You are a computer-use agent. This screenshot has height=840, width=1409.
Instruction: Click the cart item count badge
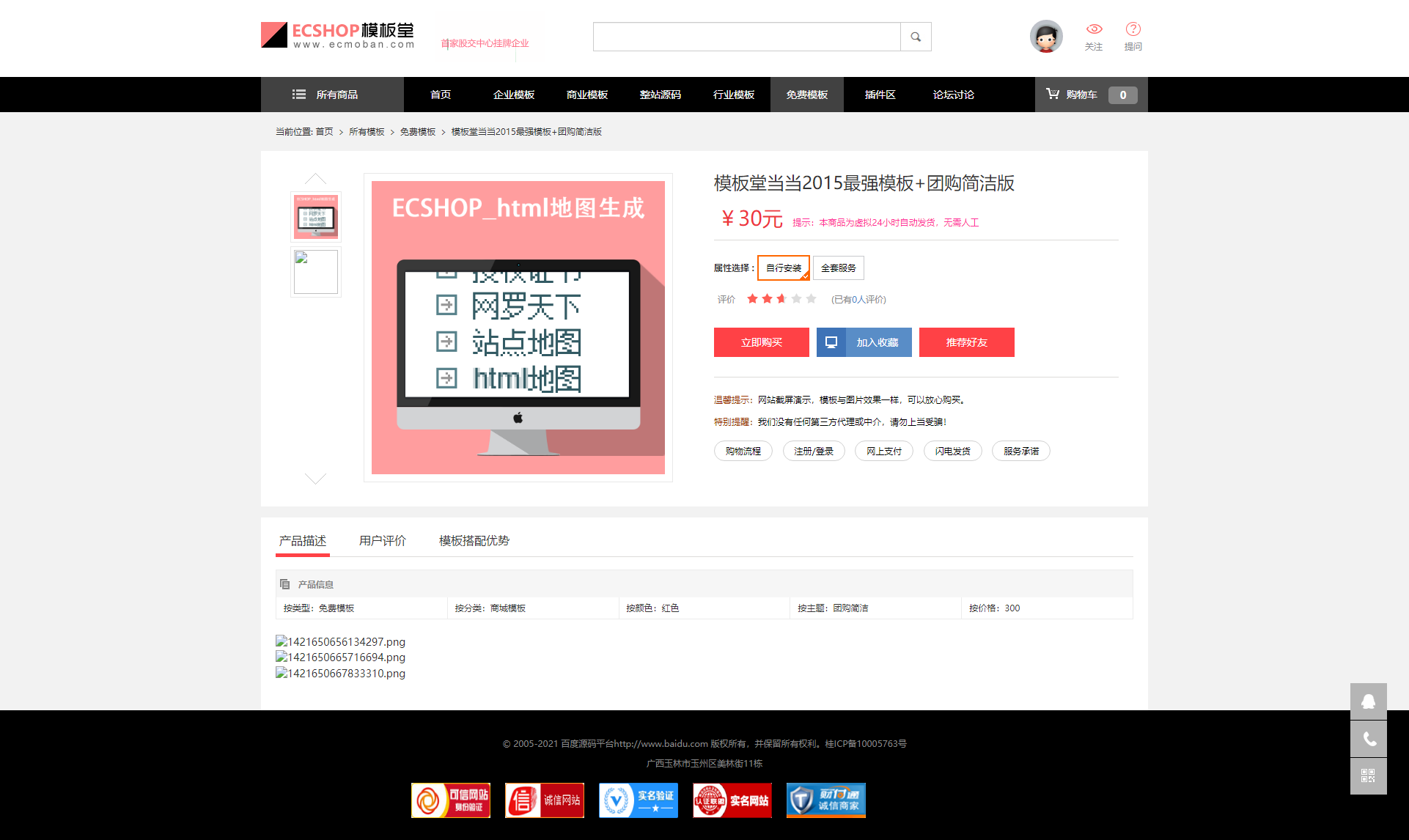click(1122, 95)
